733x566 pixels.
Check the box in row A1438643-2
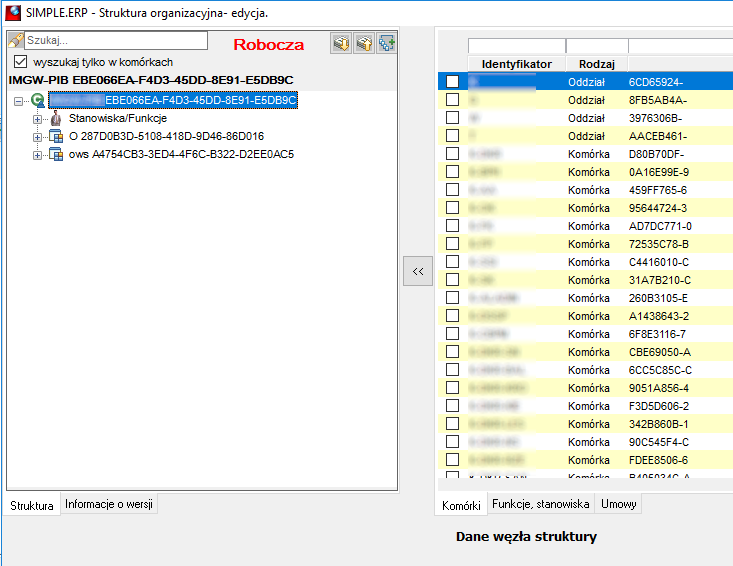[453, 315]
